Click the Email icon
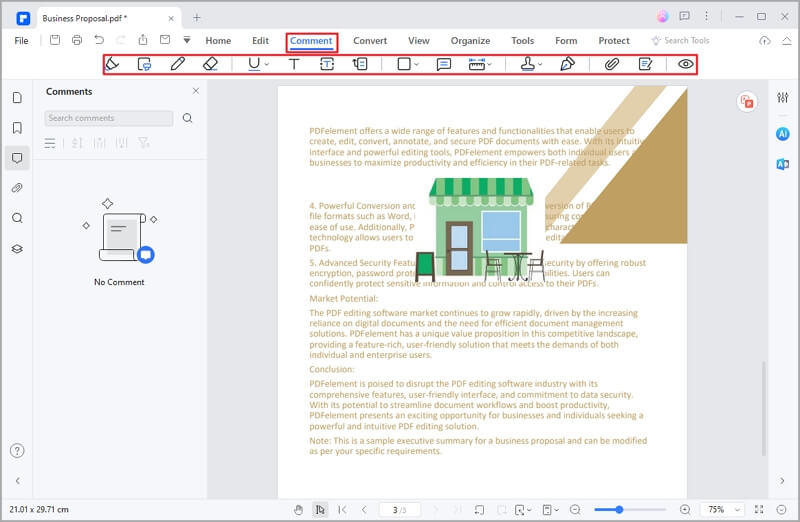The width and height of the screenshot is (800, 522). click(x=165, y=40)
